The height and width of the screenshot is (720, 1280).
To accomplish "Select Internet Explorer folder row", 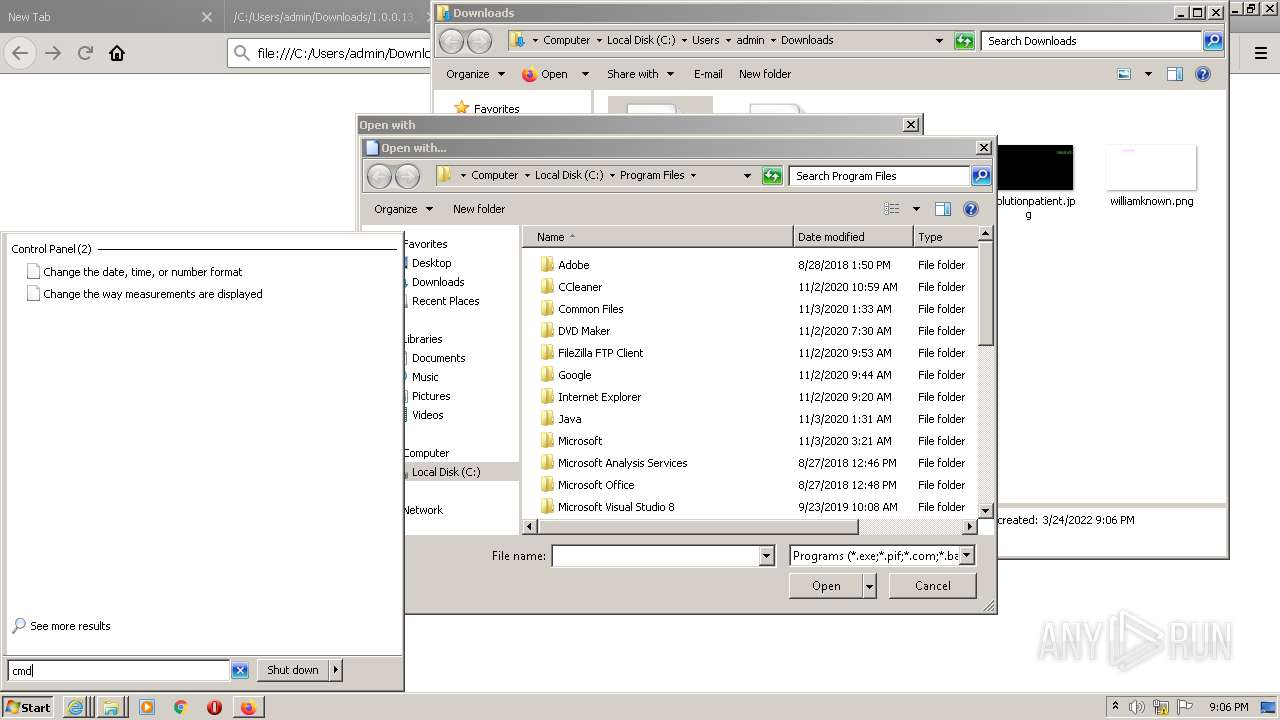I will [752, 397].
